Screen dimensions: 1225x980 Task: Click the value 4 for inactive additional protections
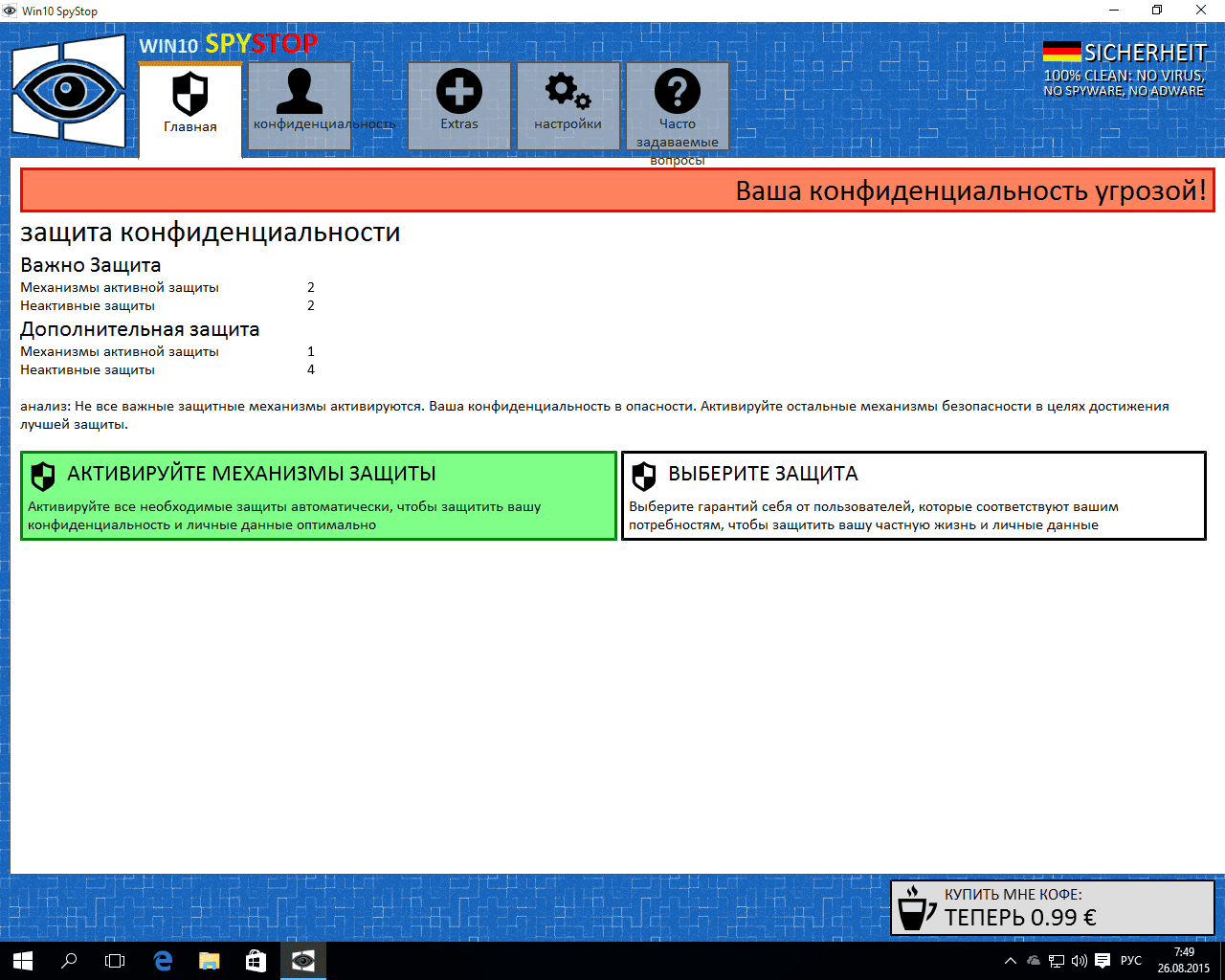(x=311, y=369)
